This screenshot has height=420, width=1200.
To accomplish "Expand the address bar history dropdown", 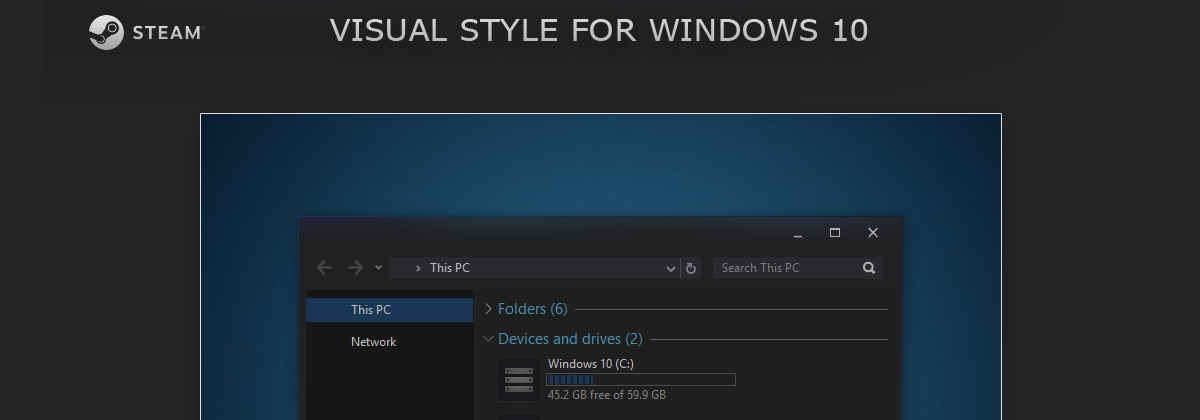I will coord(670,268).
